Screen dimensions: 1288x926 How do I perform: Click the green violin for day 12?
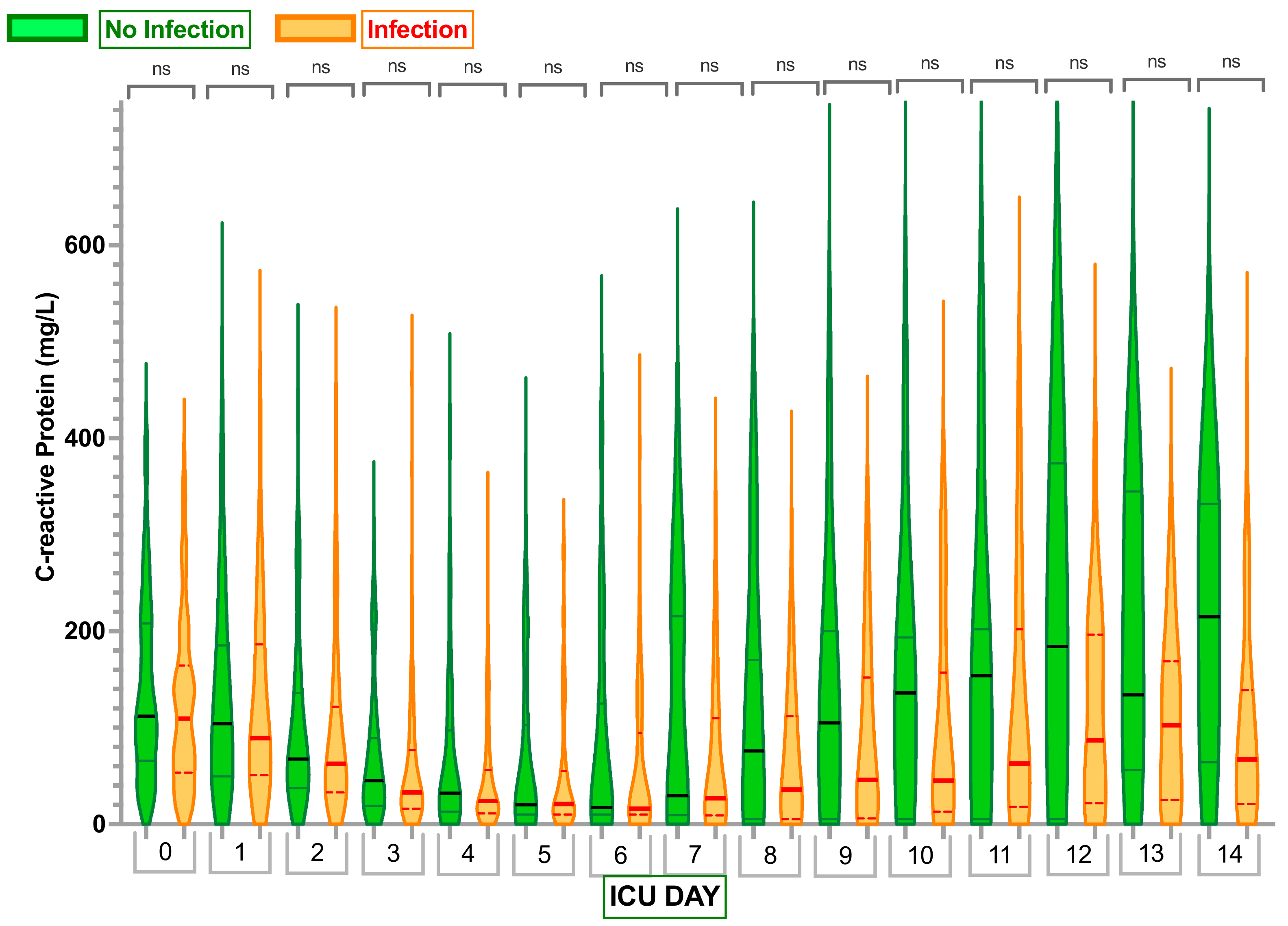point(1057,568)
